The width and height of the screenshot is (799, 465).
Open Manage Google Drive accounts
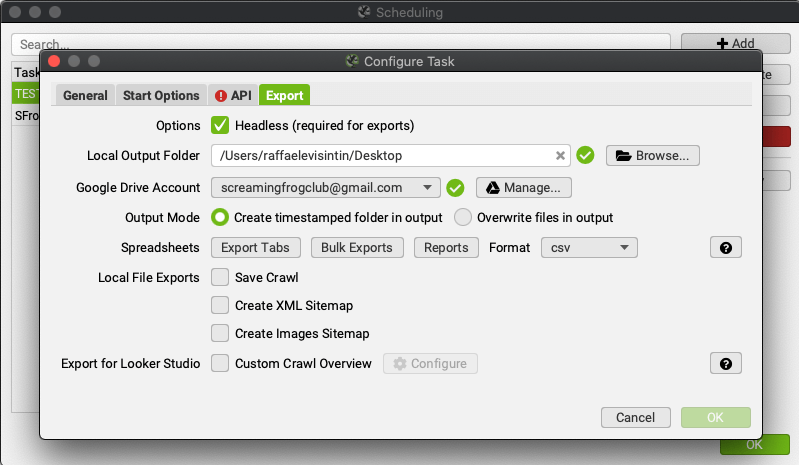[x=524, y=187]
